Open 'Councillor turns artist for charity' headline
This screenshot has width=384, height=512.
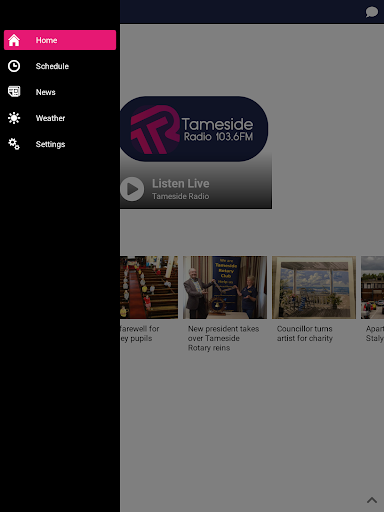point(305,333)
